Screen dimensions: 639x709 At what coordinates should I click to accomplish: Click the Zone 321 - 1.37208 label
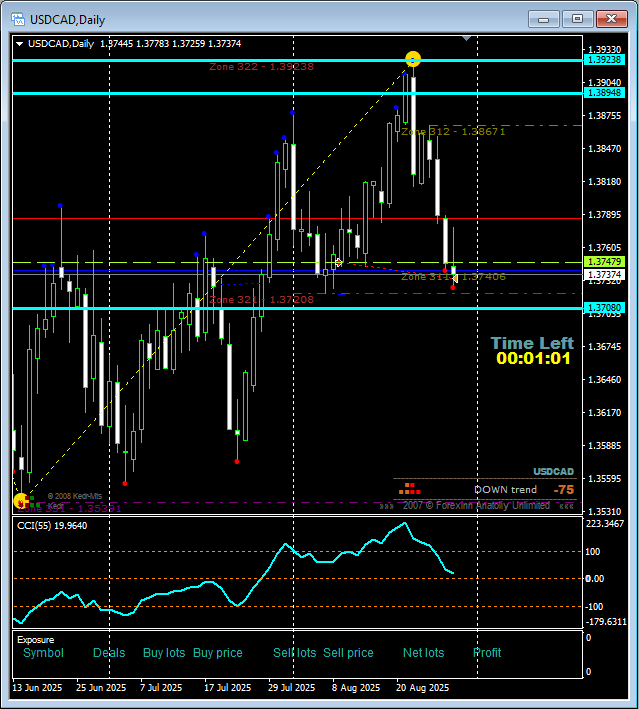[261, 300]
